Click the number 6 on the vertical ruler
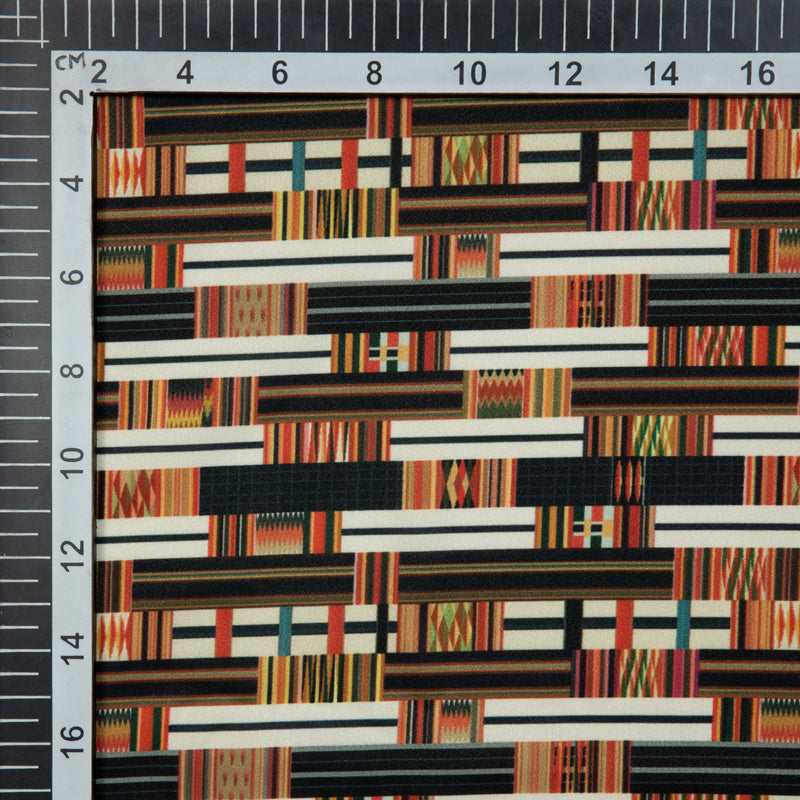 click(72, 277)
